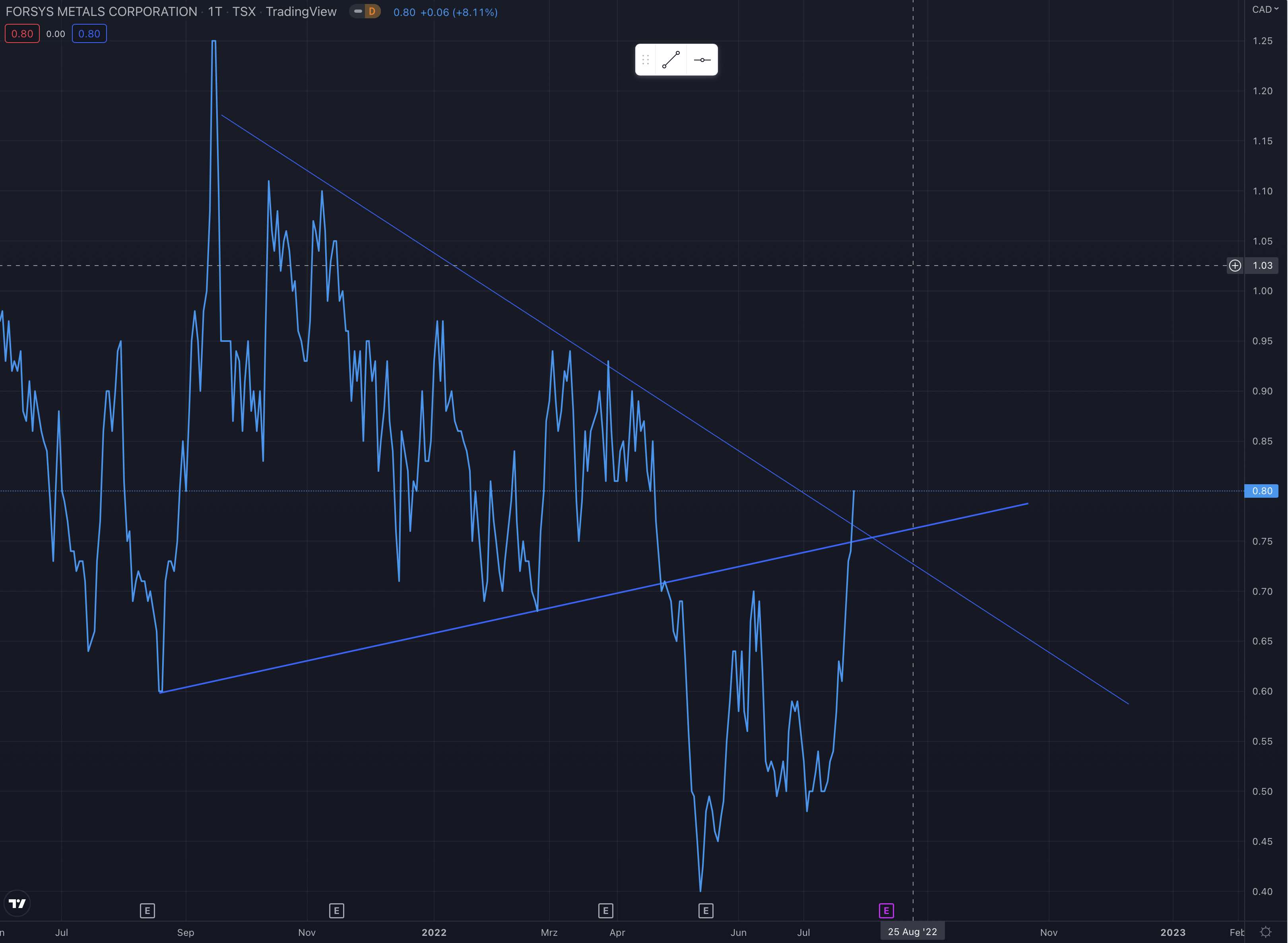Viewport: 1288px width, 943px height.
Task: Click the TradingView logo in bottom corner
Action: 17,904
